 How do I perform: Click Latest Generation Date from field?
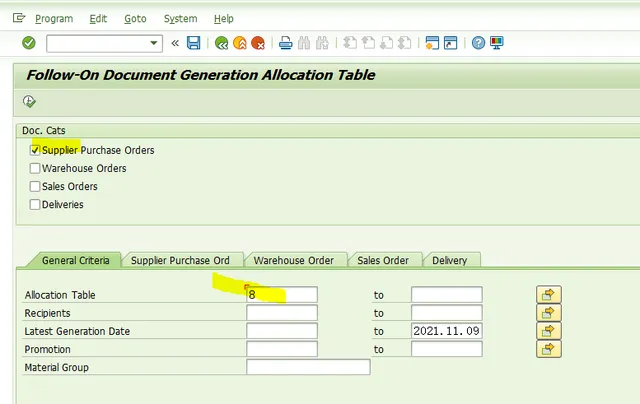(x=282, y=331)
